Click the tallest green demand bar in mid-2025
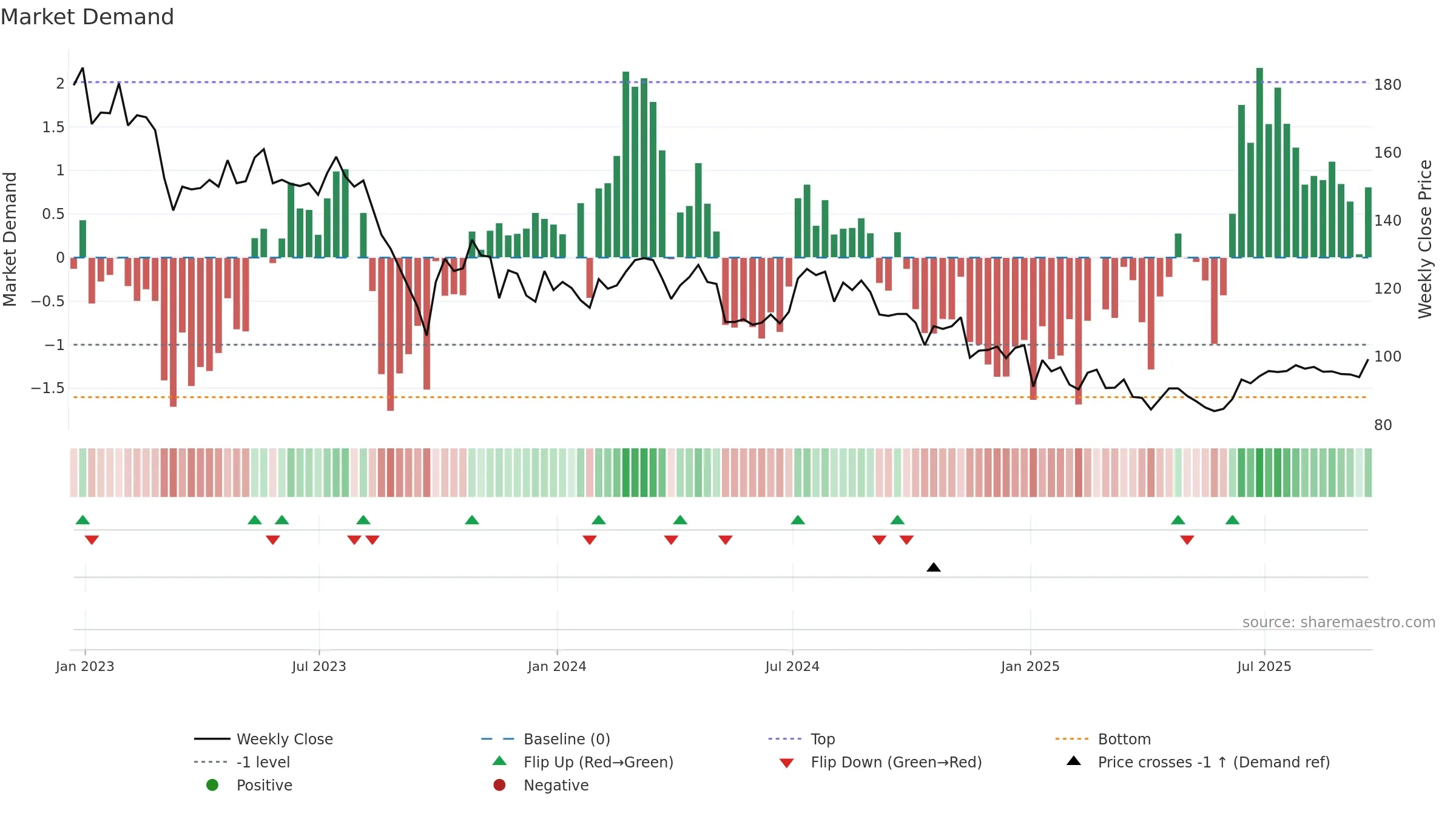This screenshot has height=819, width=1456. click(x=1259, y=163)
